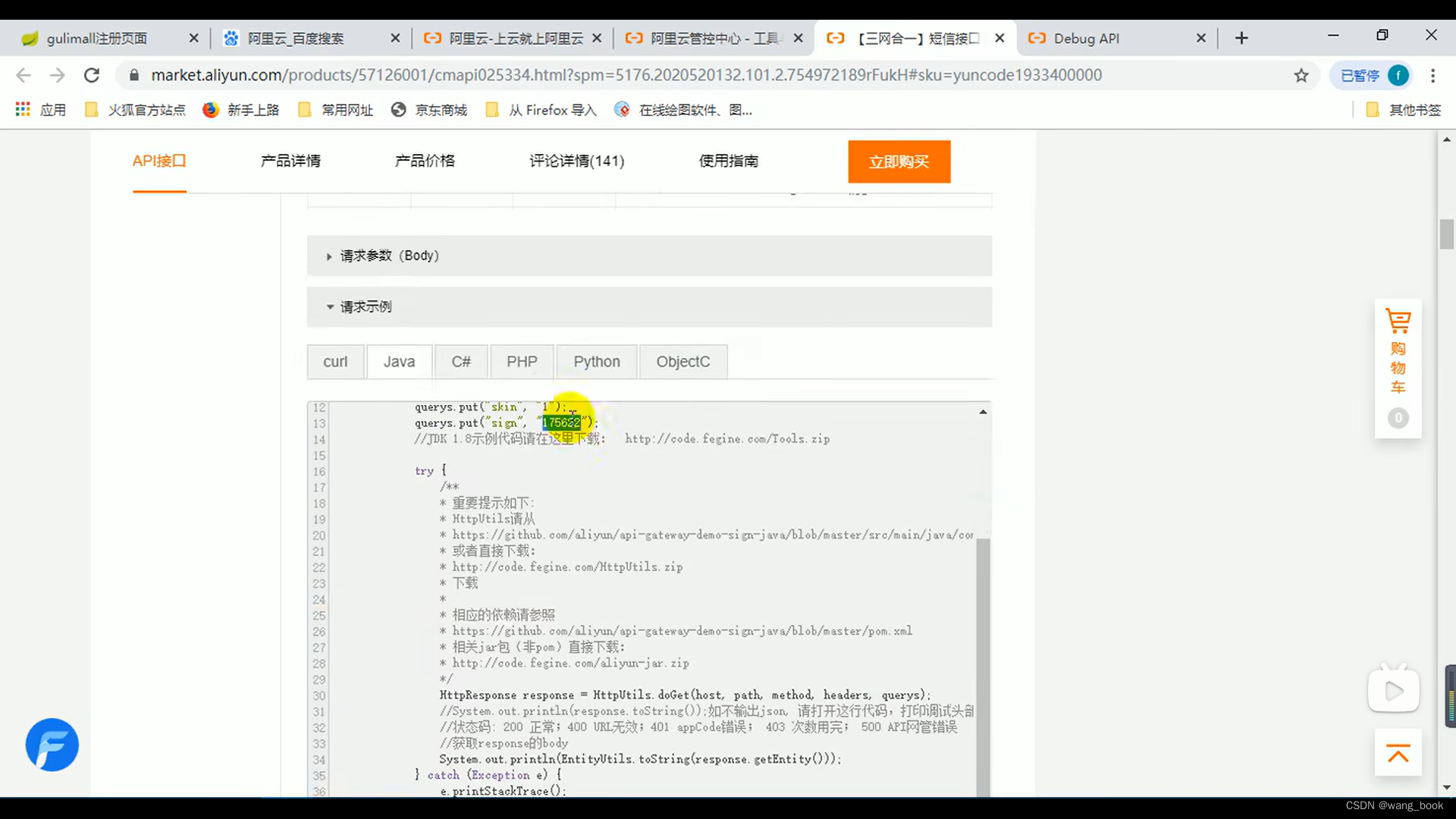Open 从 Firefox 导入 bookmark folder
1456x819 pixels.
tap(541, 110)
